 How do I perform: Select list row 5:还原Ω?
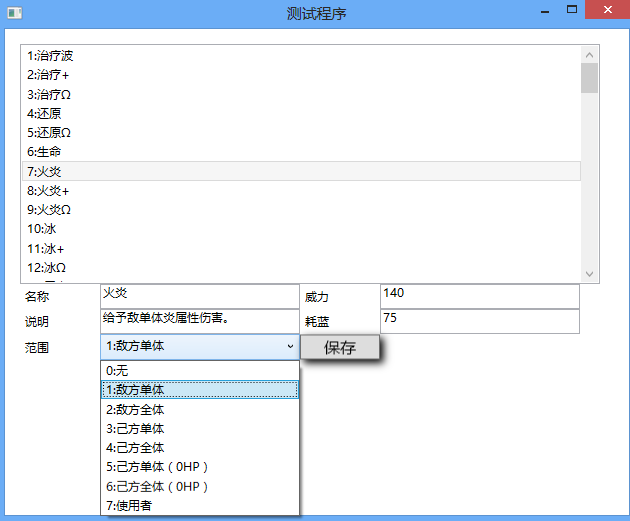[x=301, y=133]
